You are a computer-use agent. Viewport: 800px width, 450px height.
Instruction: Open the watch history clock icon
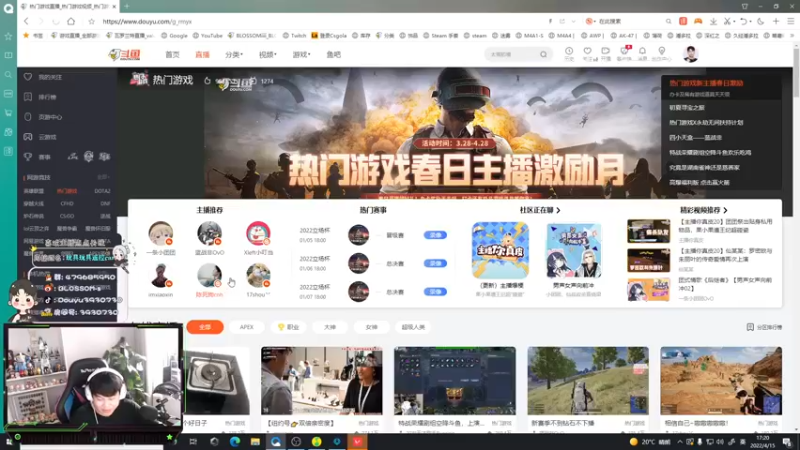coord(569,53)
